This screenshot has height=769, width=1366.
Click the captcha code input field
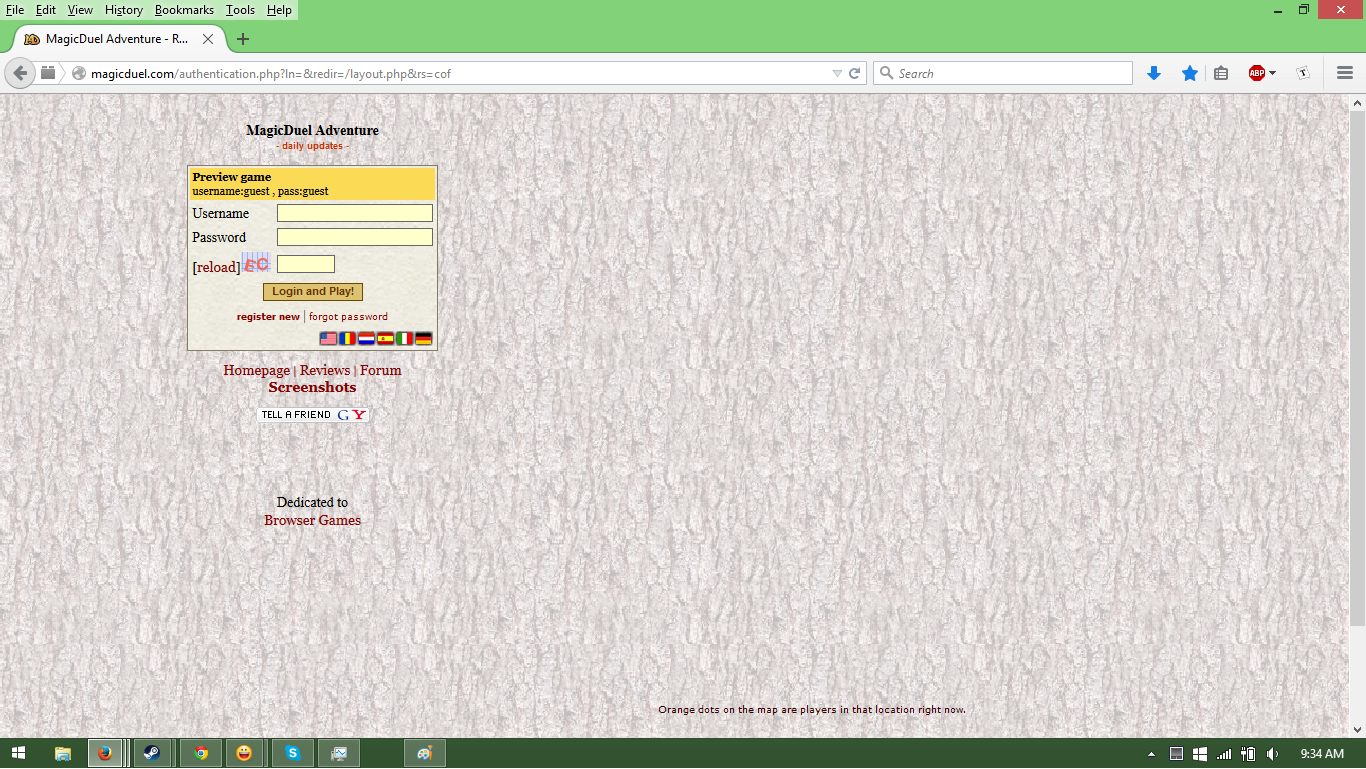click(306, 264)
